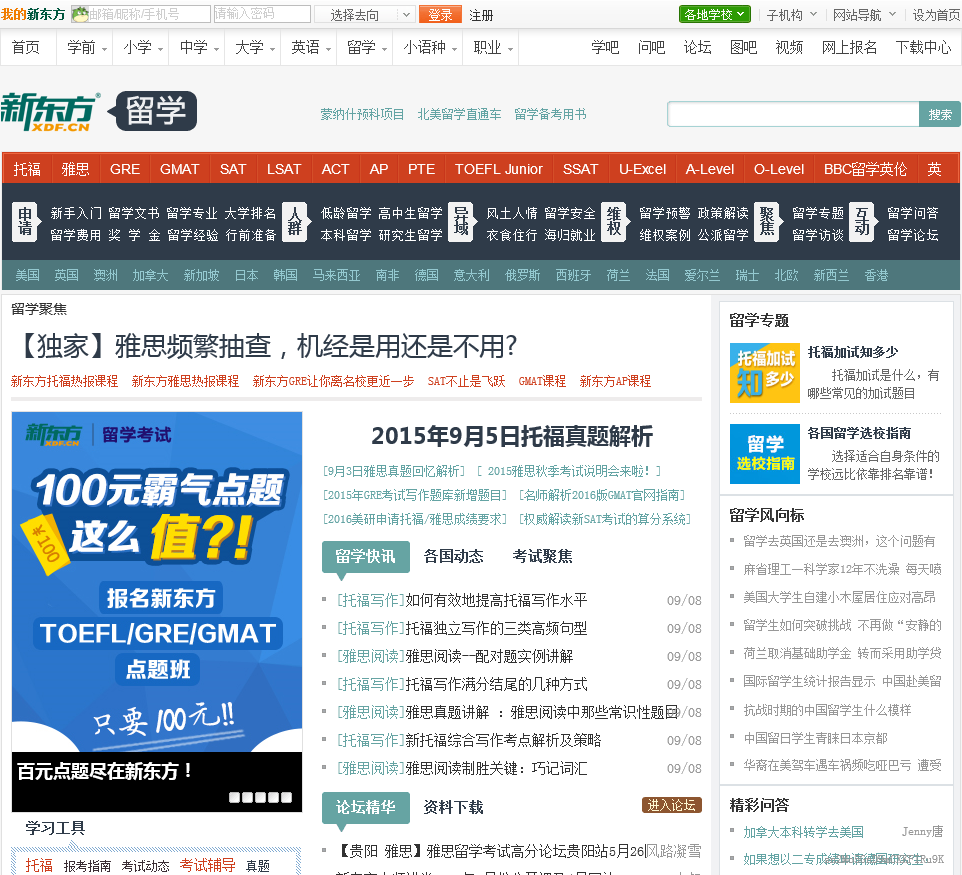Expand the 小学 navigation menu
This screenshot has width=962, height=875.
coord(142,47)
